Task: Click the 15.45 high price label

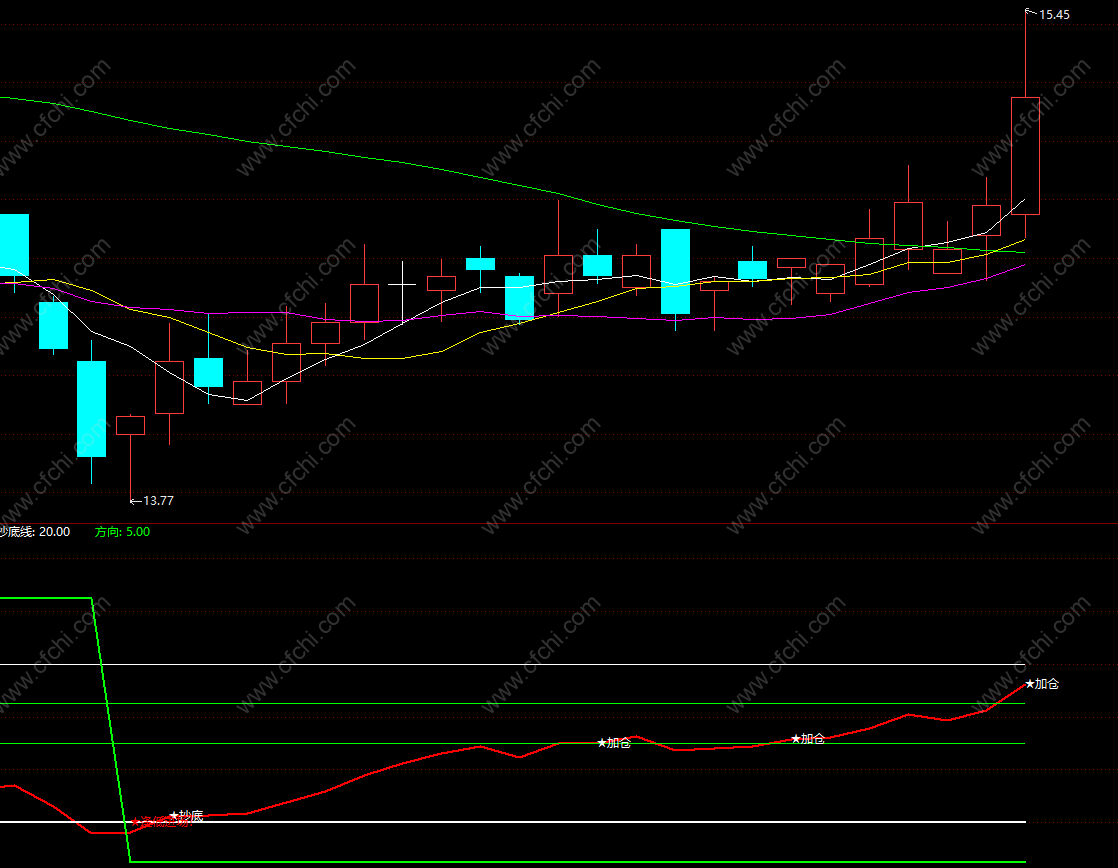Action: [1054, 14]
